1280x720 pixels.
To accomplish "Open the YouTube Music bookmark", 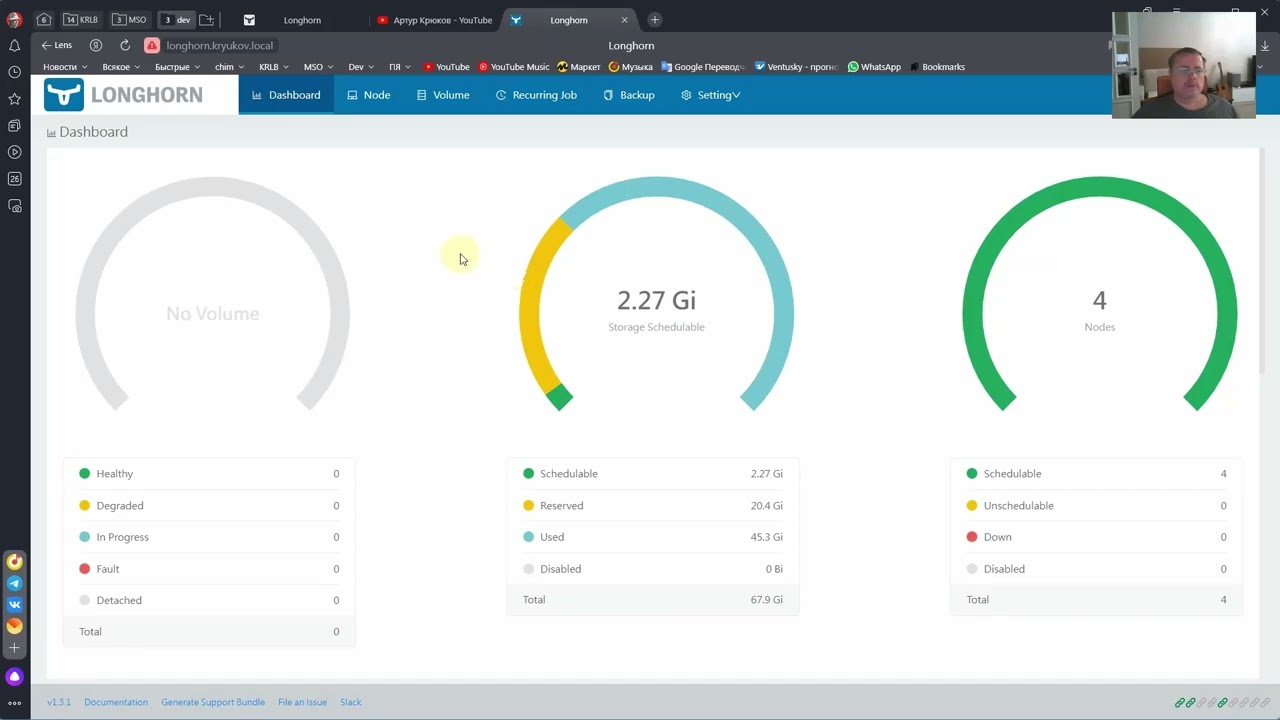I will tap(514, 67).
